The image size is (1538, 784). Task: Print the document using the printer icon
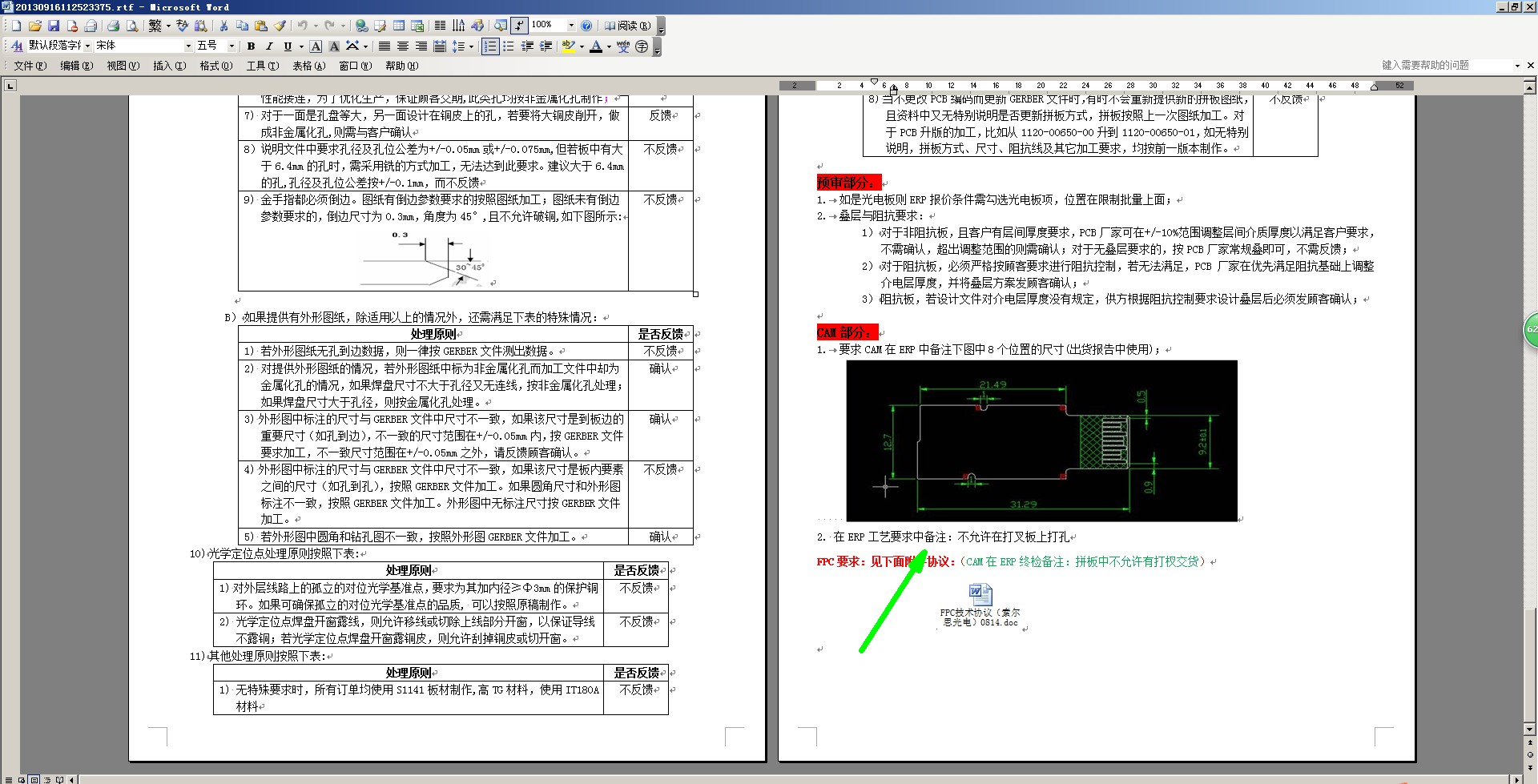coord(113,26)
